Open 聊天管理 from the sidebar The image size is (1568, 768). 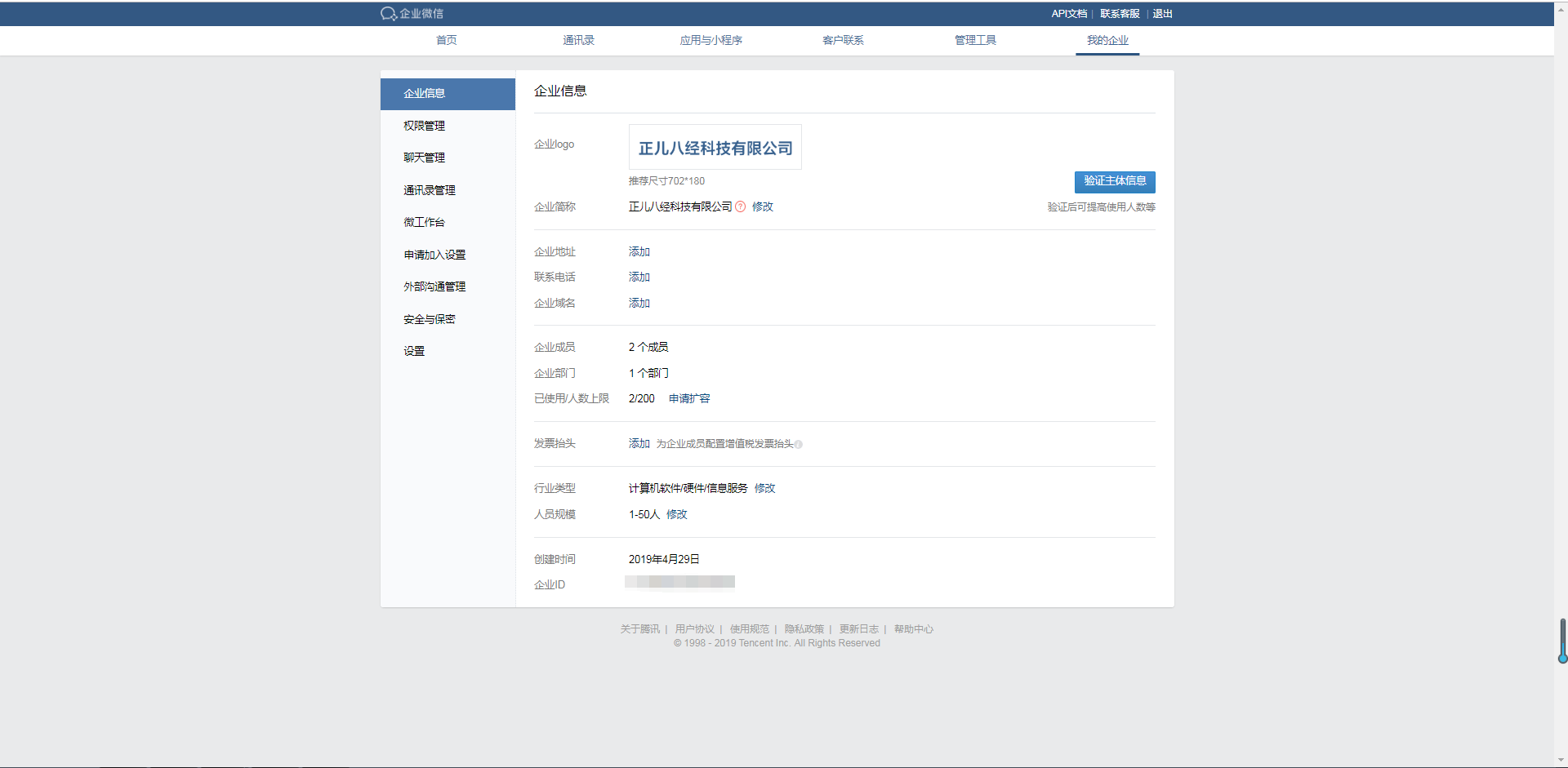tap(424, 158)
